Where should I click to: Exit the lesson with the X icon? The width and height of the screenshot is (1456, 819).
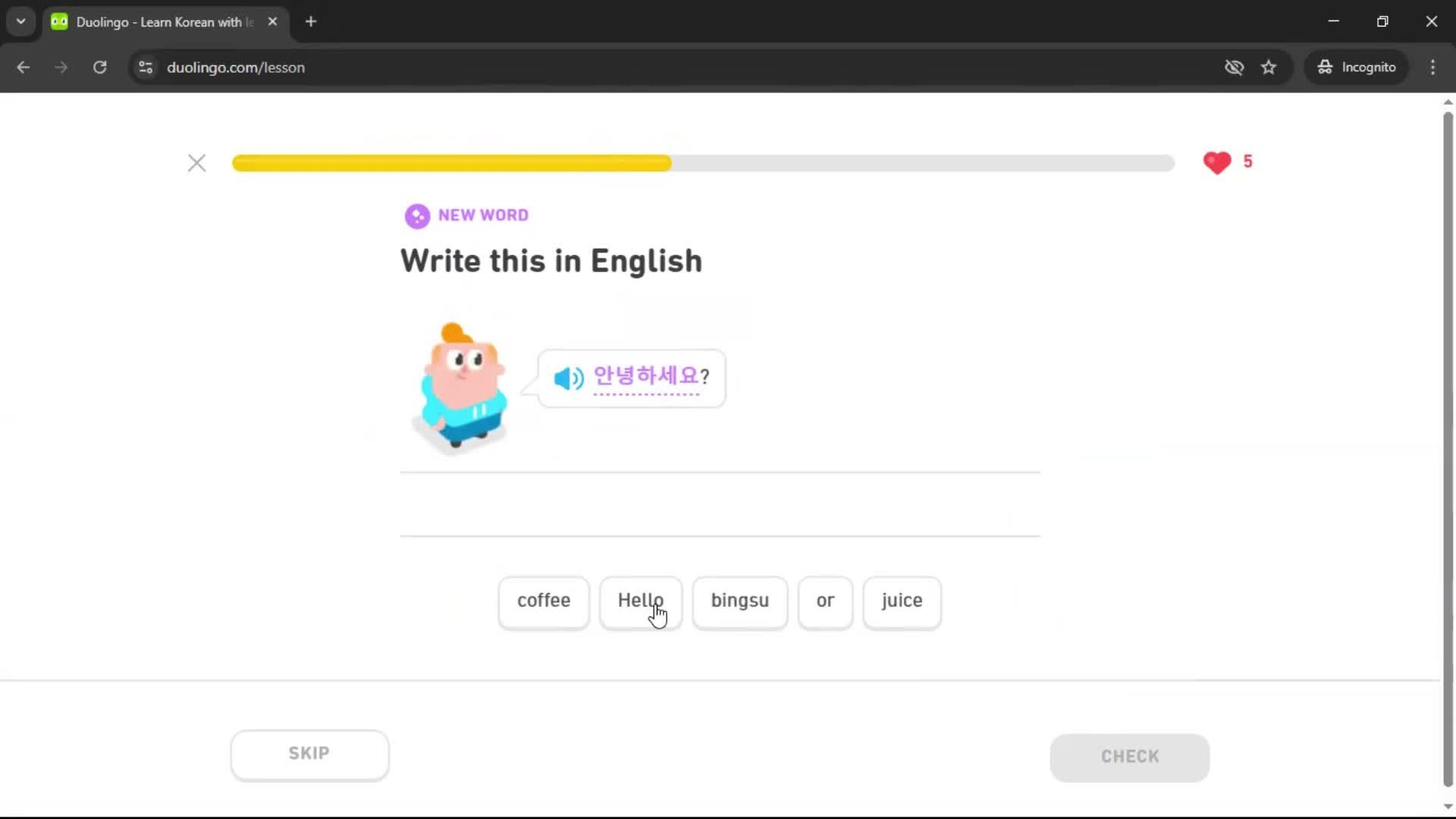pyautogui.click(x=196, y=162)
